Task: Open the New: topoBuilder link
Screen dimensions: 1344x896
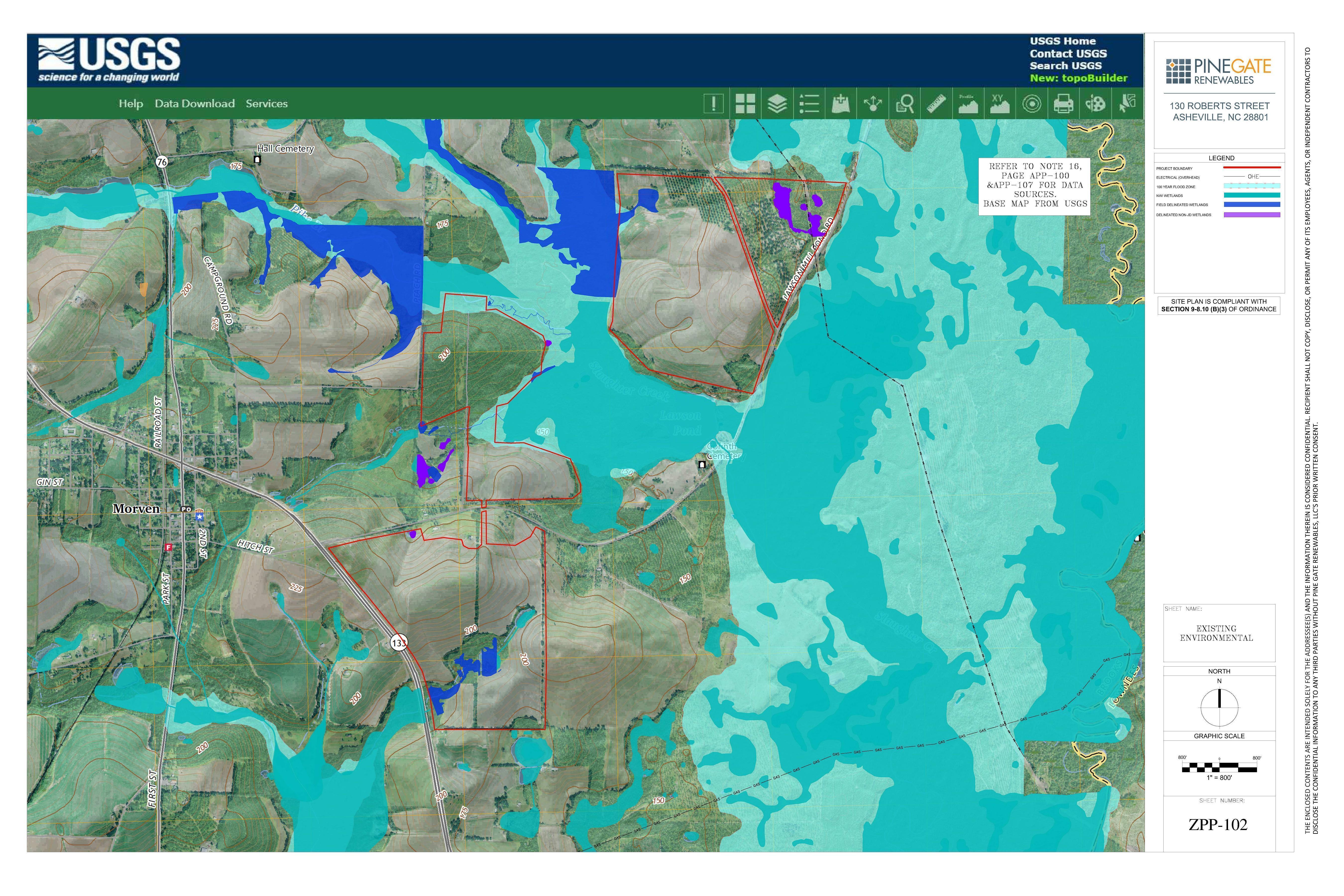Action: tap(1079, 78)
